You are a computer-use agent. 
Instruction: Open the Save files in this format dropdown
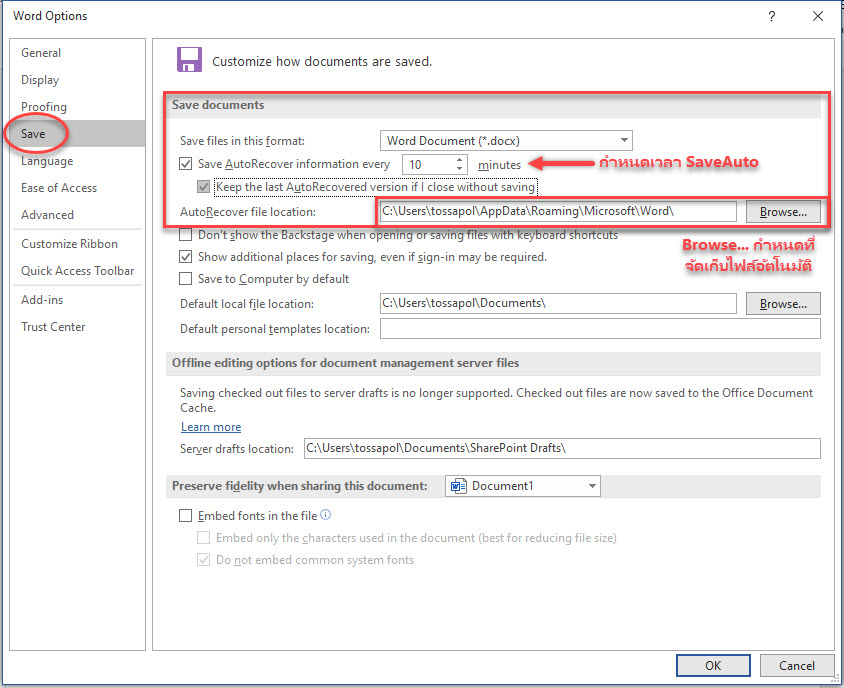point(506,141)
